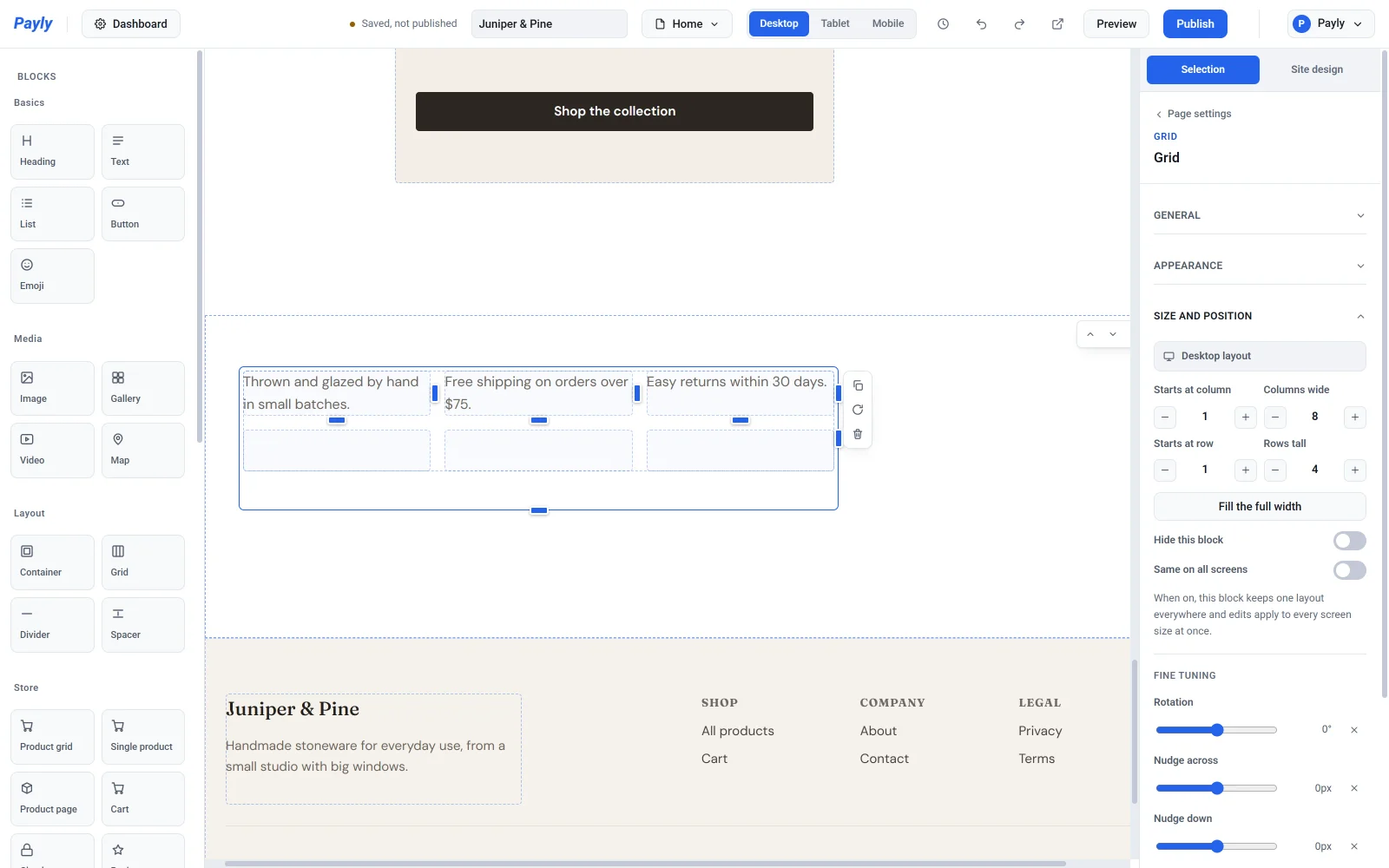Screen dimensions: 1389x868
Task: Add a Spacer block
Action: pyautogui.click(x=143, y=625)
